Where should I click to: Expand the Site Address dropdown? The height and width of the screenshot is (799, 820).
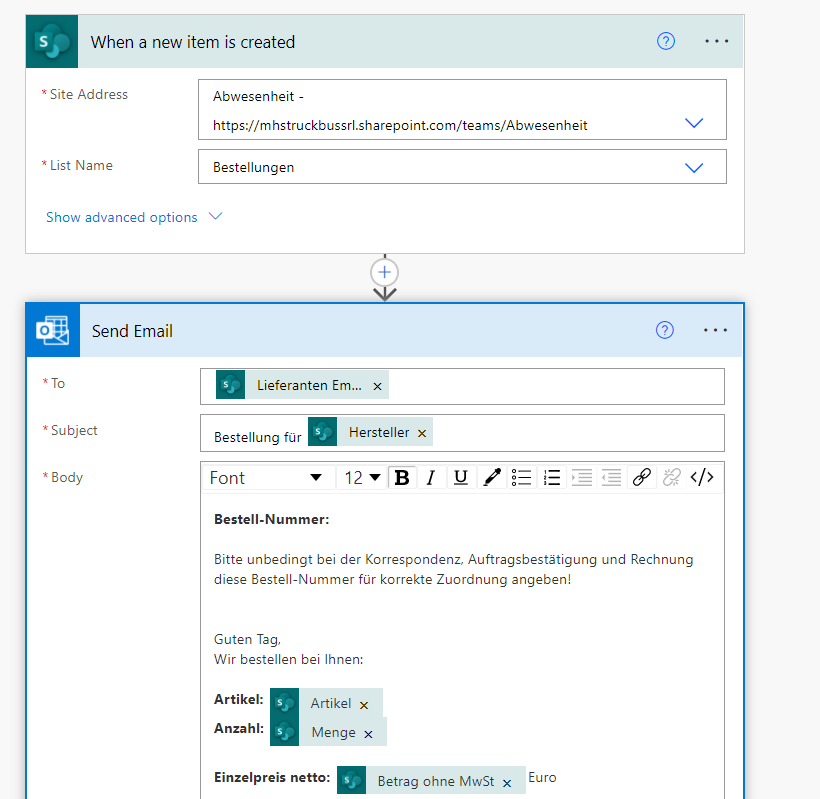point(694,123)
